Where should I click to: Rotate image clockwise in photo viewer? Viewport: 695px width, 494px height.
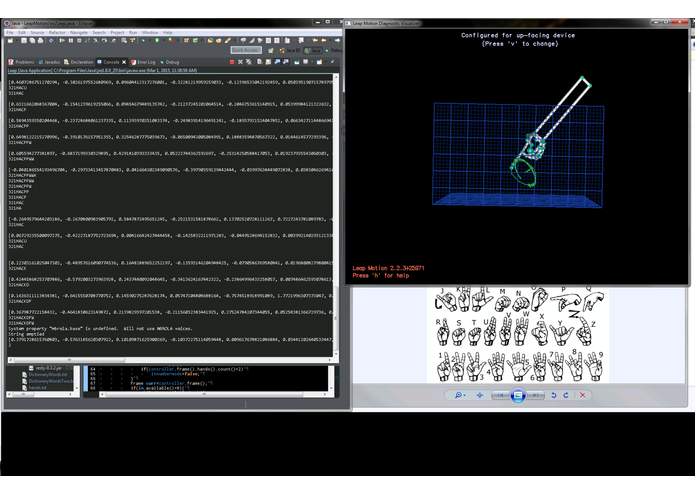pos(566,395)
